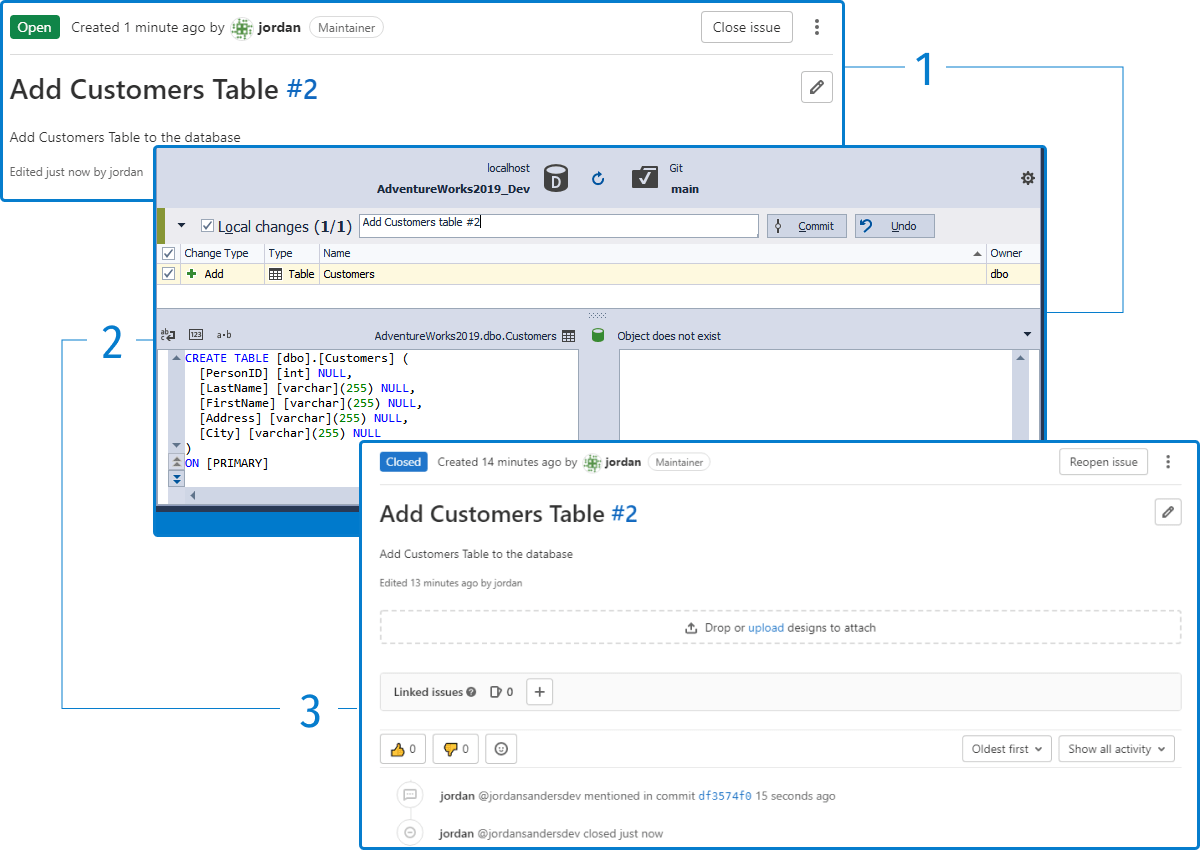Click the Git repository icon beside main
The height and width of the screenshot is (850, 1200).
[645, 177]
